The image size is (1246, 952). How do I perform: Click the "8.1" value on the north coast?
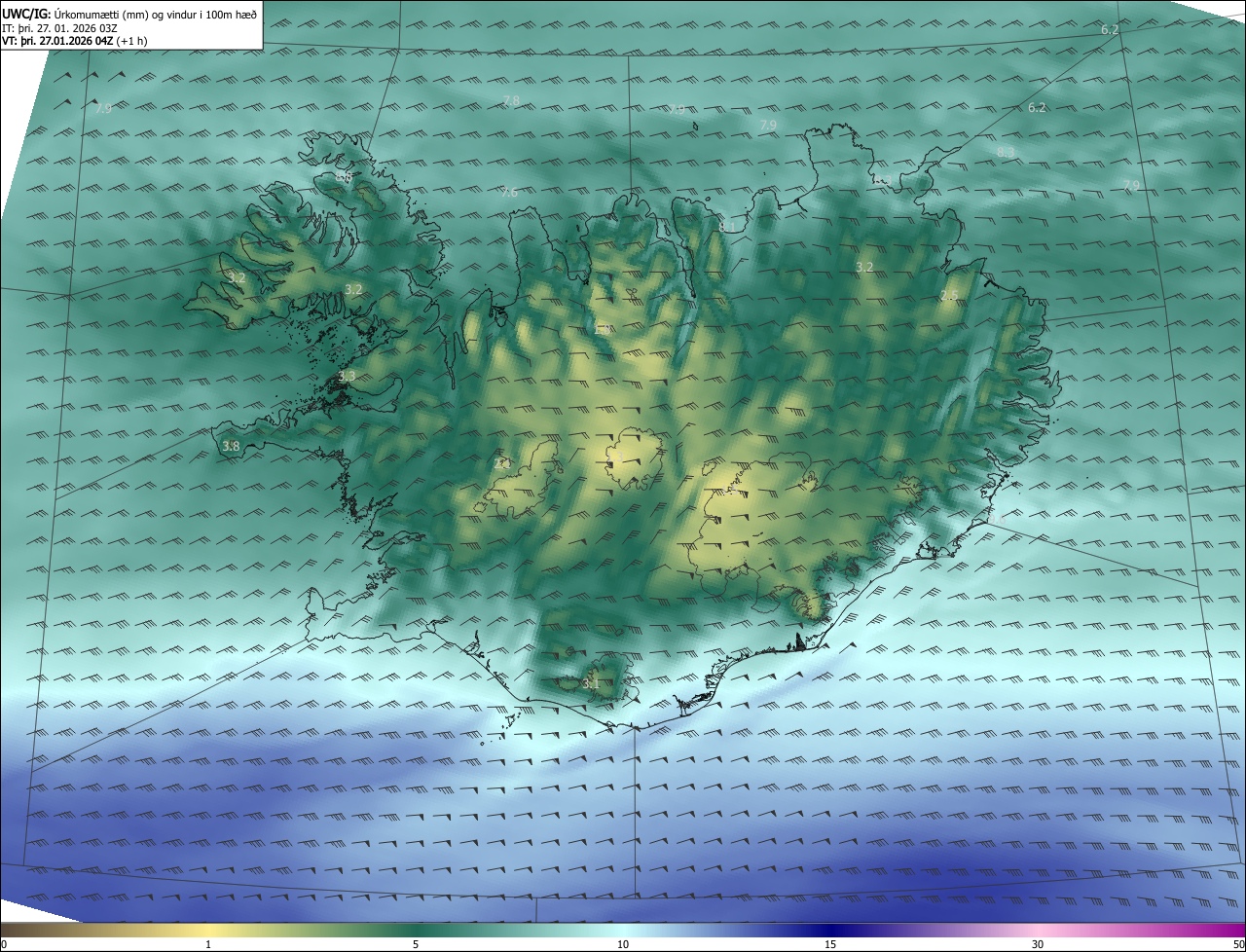727,227
